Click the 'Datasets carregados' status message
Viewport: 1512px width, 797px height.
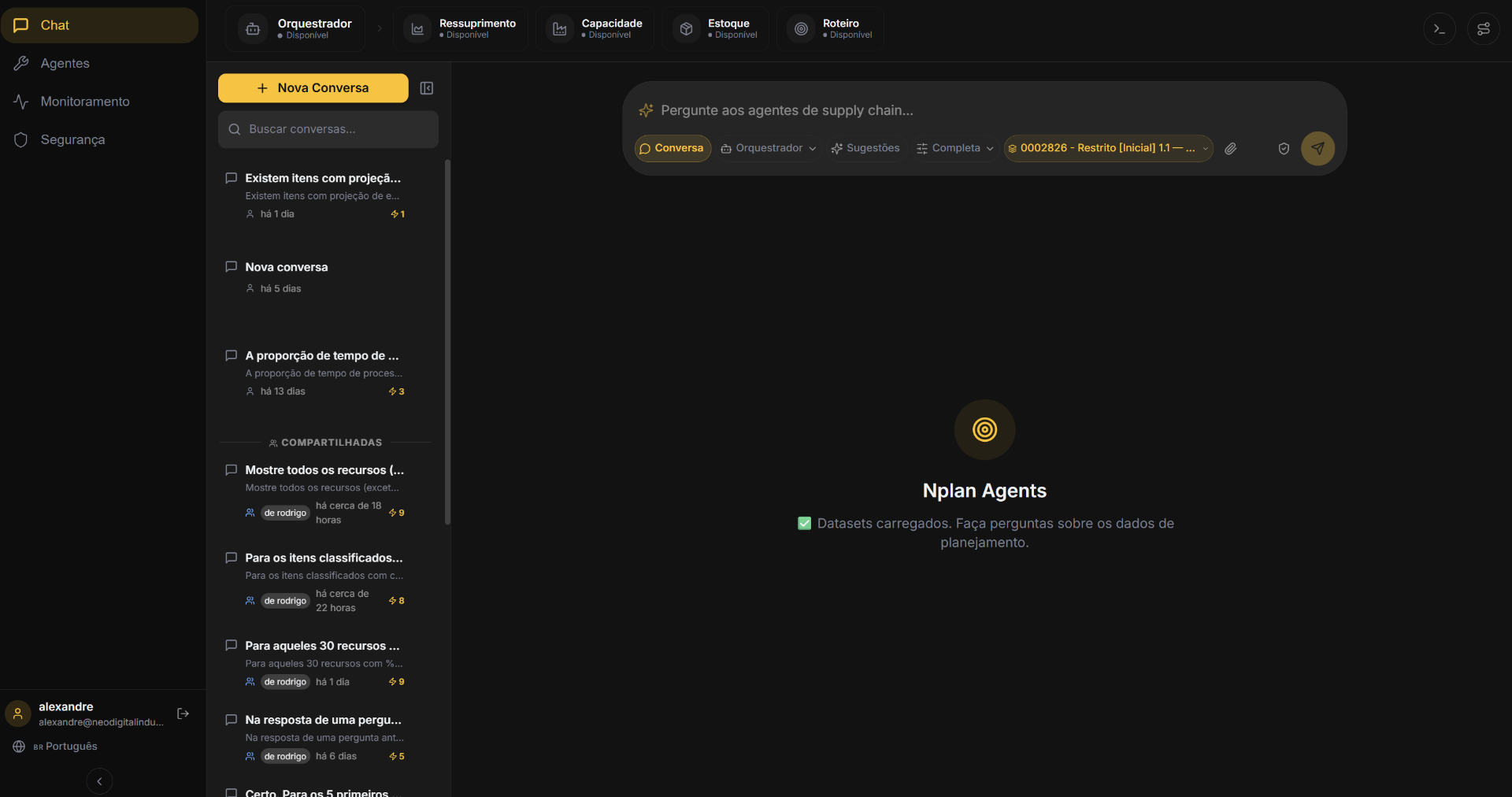[x=984, y=533]
